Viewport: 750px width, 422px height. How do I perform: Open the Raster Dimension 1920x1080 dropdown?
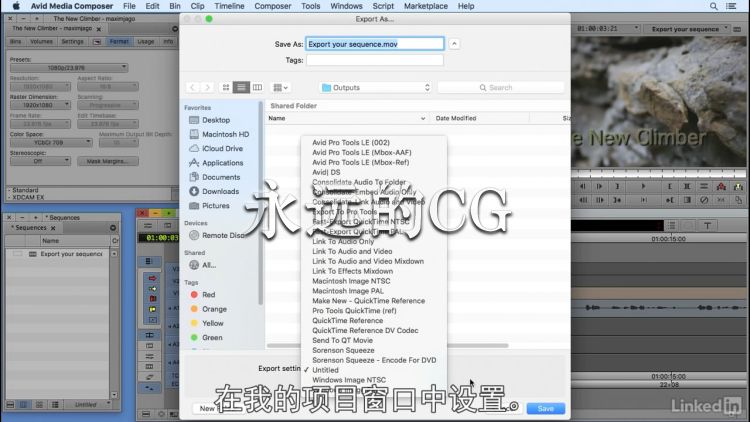coord(40,105)
